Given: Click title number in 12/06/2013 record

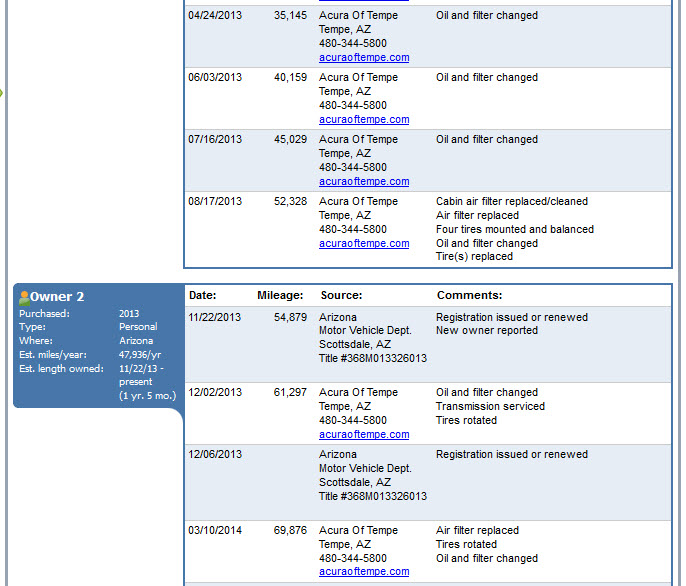Looking at the screenshot, I should 372,497.
